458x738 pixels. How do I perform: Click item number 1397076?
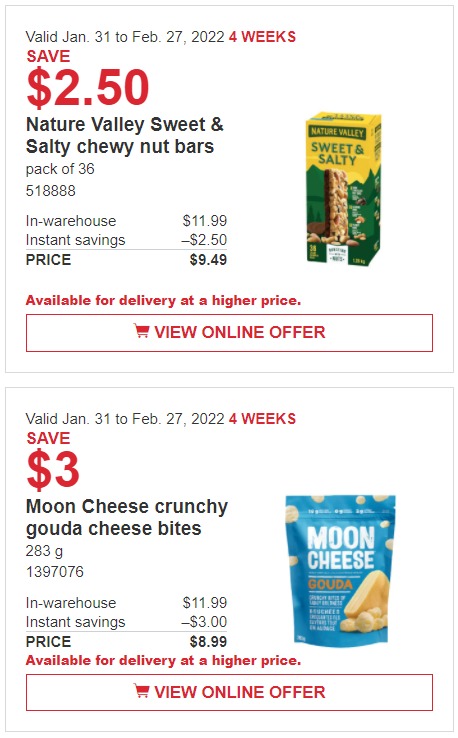click(55, 572)
